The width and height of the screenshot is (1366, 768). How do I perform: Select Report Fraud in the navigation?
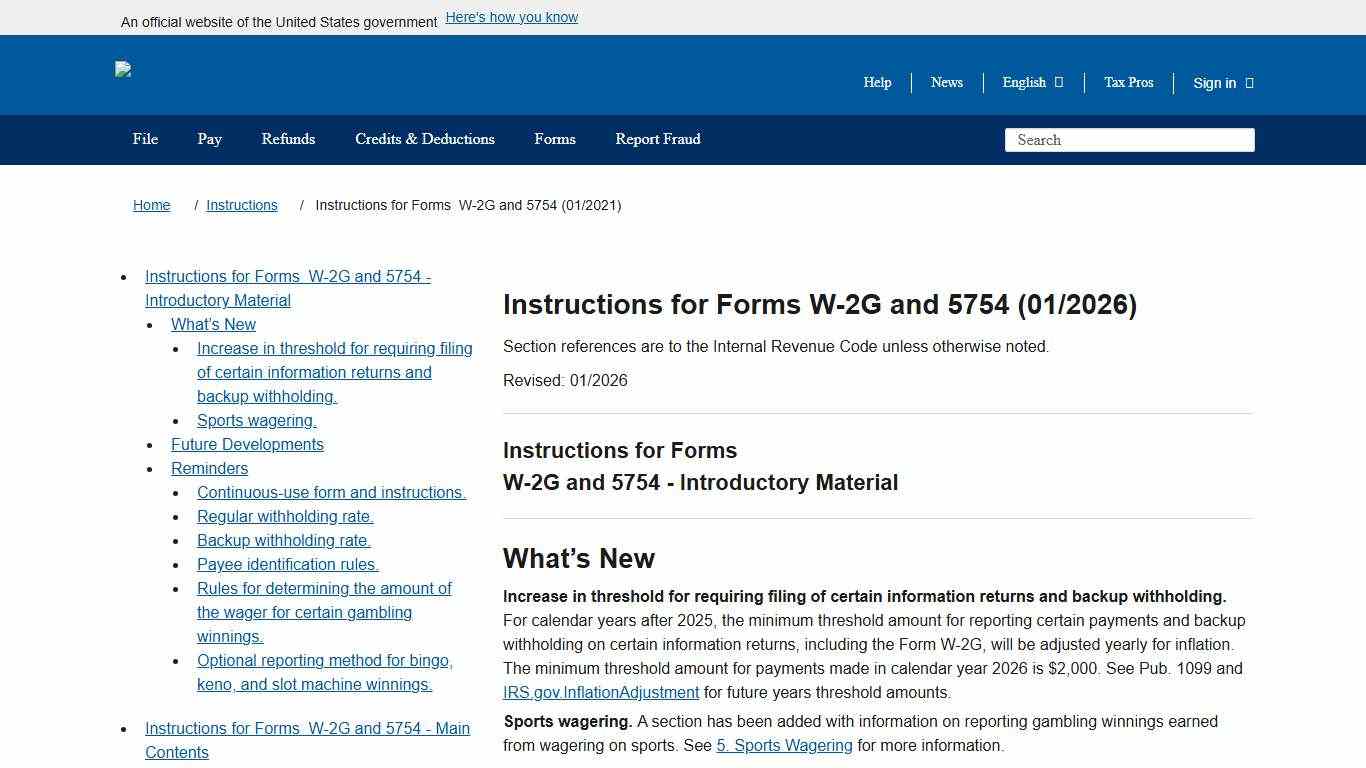pos(657,139)
